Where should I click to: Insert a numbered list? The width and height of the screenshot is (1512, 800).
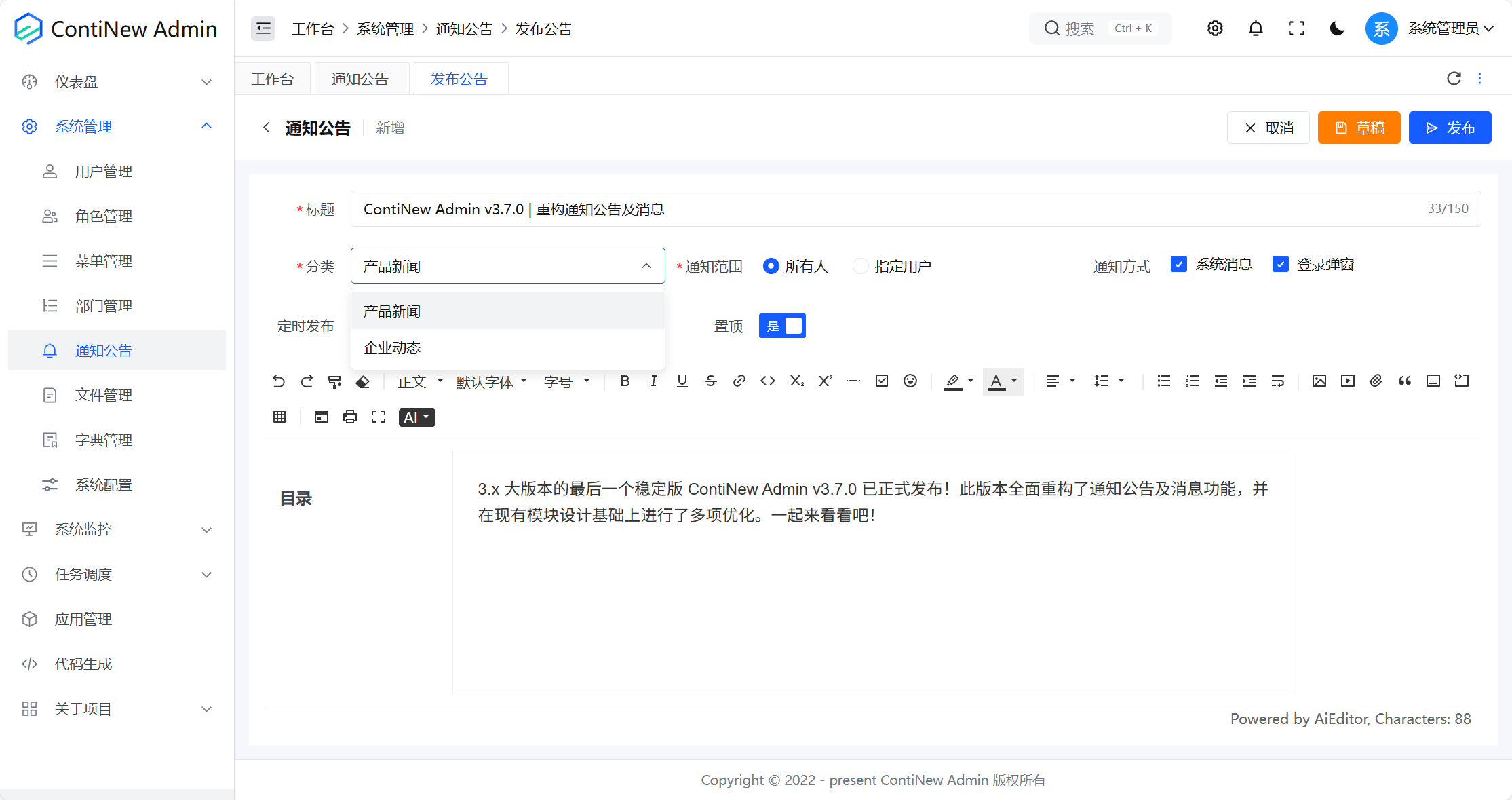point(1192,381)
